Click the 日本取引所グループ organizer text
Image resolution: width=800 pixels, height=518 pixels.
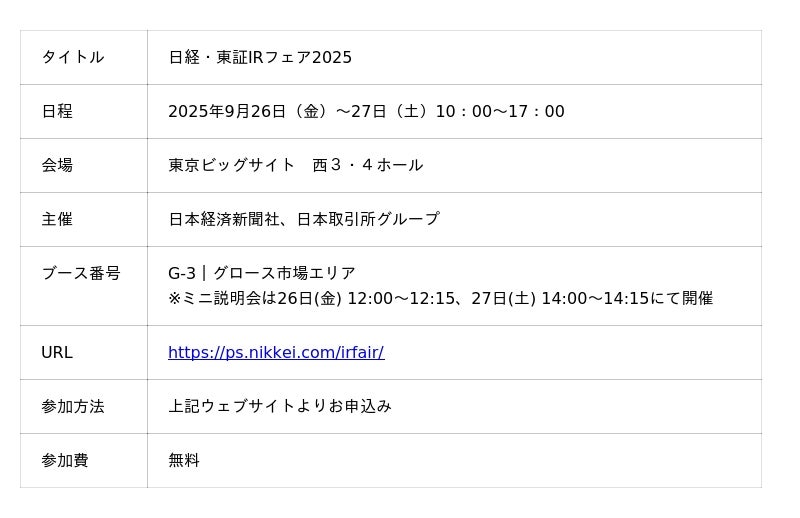pos(368,220)
